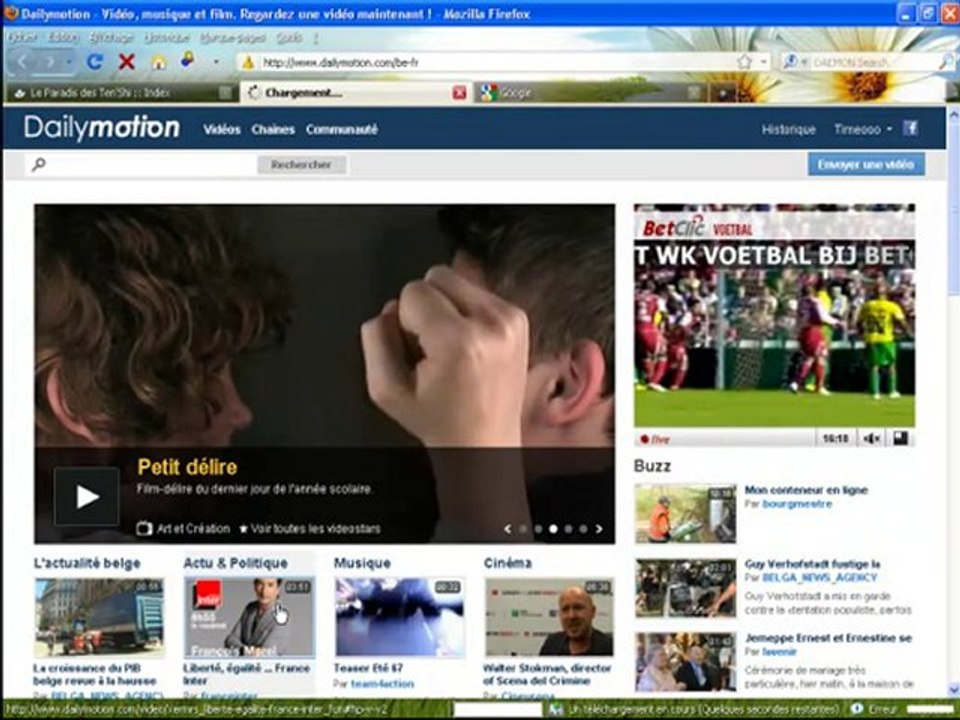Go to previous featured video with left arrow
960x720 pixels.
coord(508,529)
